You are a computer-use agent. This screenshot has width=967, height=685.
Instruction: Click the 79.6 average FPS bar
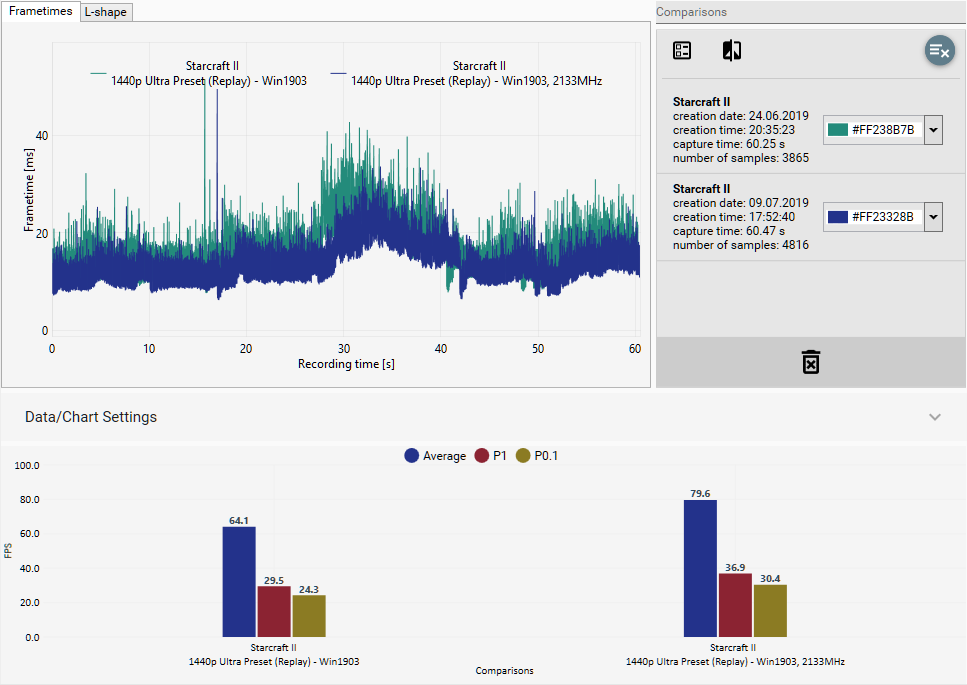pyautogui.click(x=700, y=568)
